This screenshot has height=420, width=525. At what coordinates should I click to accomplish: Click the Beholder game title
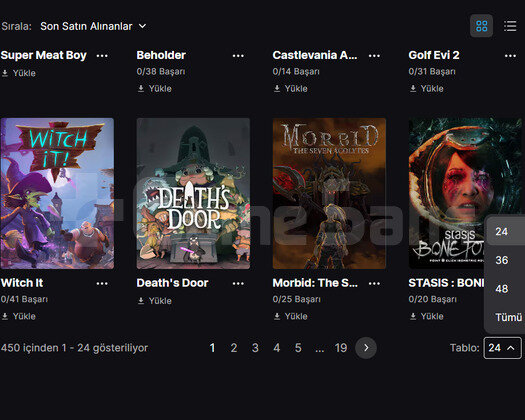coord(161,55)
